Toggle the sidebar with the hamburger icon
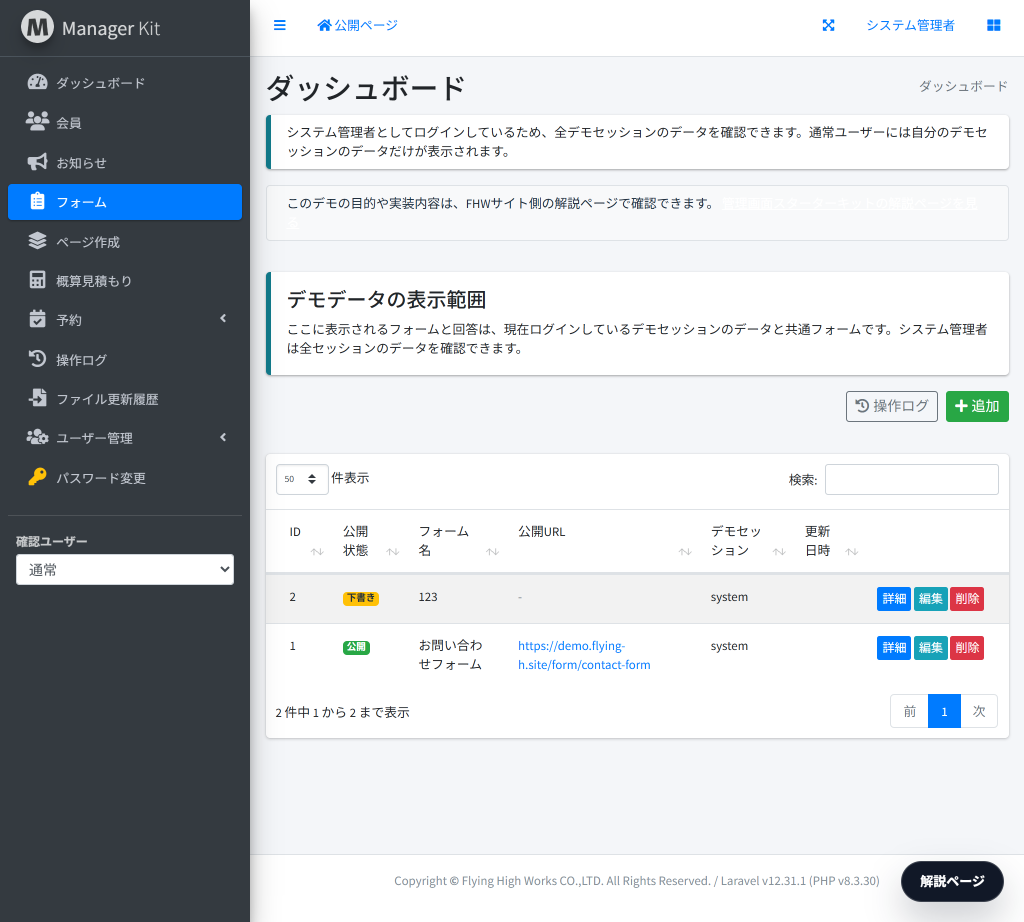Image resolution: width=1024 pixels, height=922 pixels. pyautogui.click(x=280, y=25)
